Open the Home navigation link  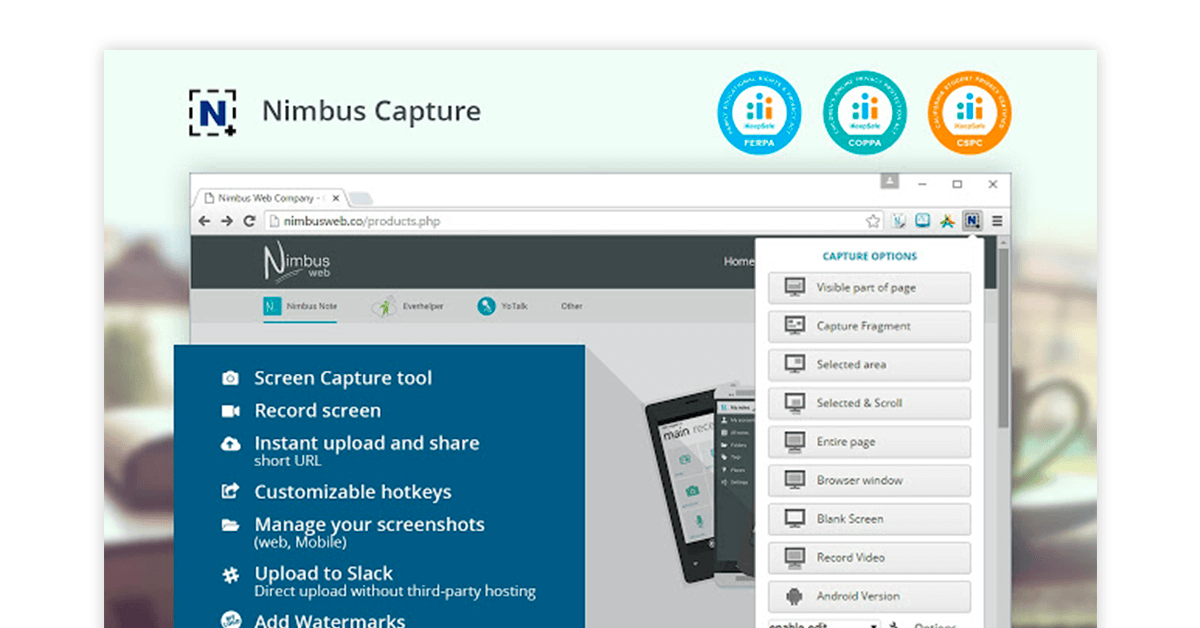pyautogui.click(x=738, y=262)
